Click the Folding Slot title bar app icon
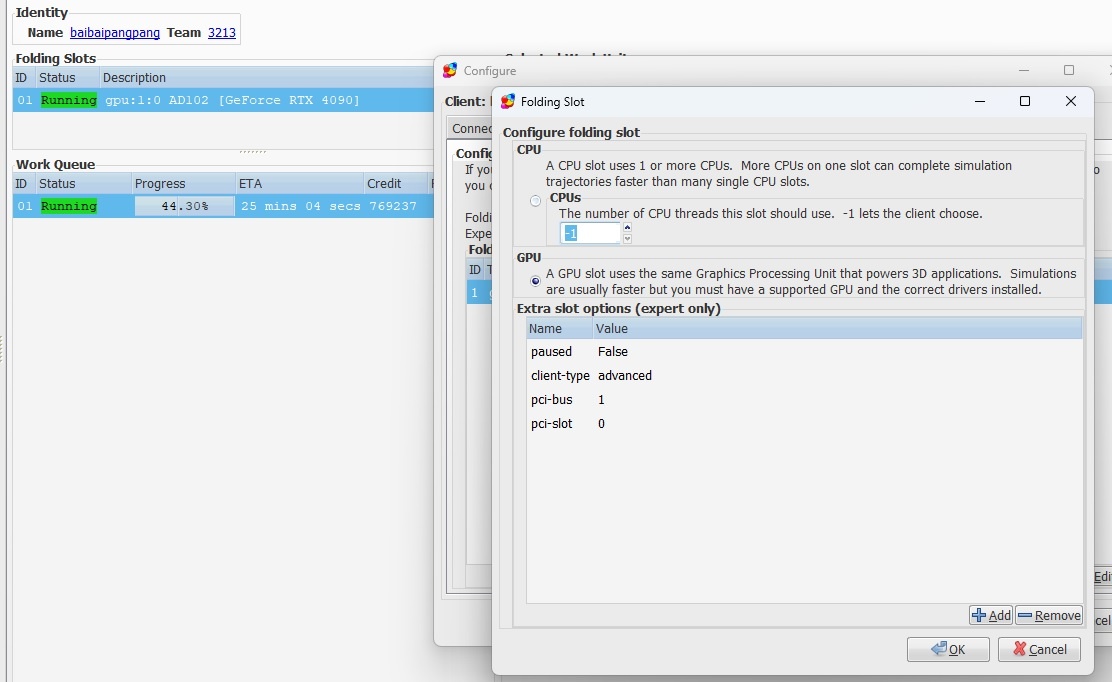This screenshot has width=1112, height=682. 508,101
